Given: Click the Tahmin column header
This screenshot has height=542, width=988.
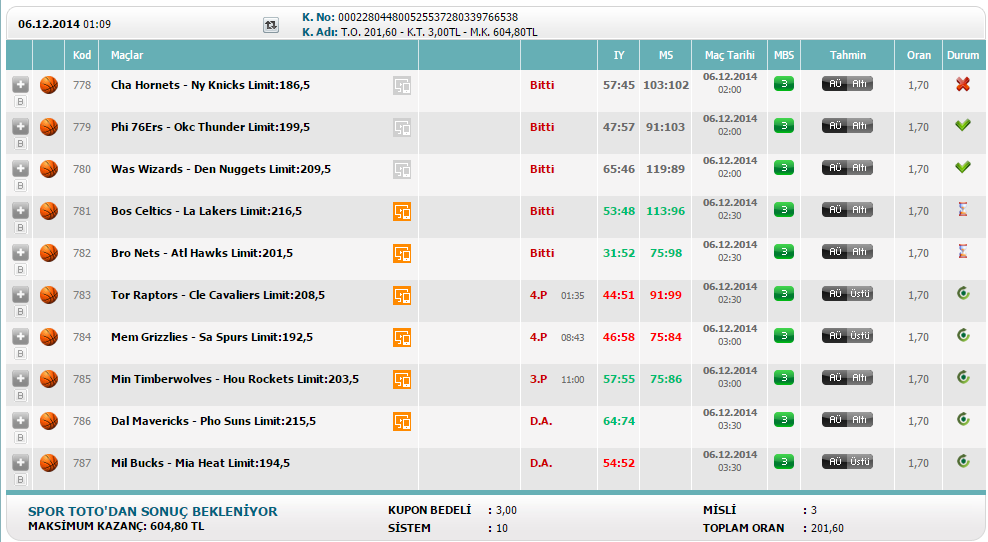Looking at the screenshot, I should point(847,55).
